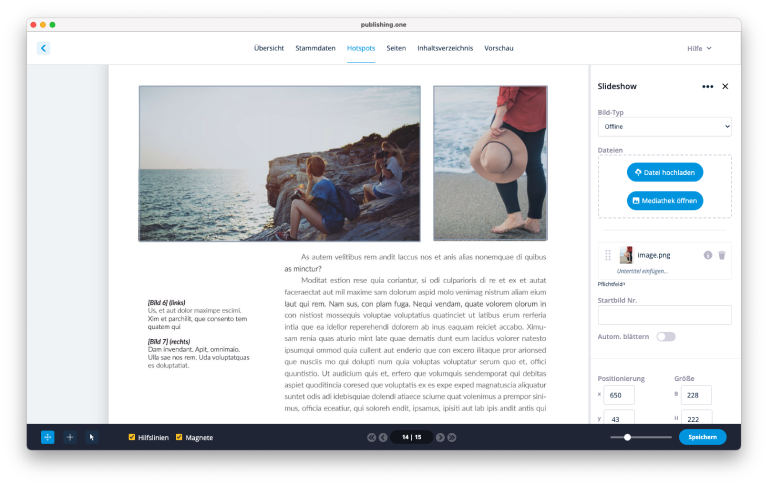Show info for image.png
The height and width of the screenshot is (486, 768).
pyautogui.click(x=708, y=255)
